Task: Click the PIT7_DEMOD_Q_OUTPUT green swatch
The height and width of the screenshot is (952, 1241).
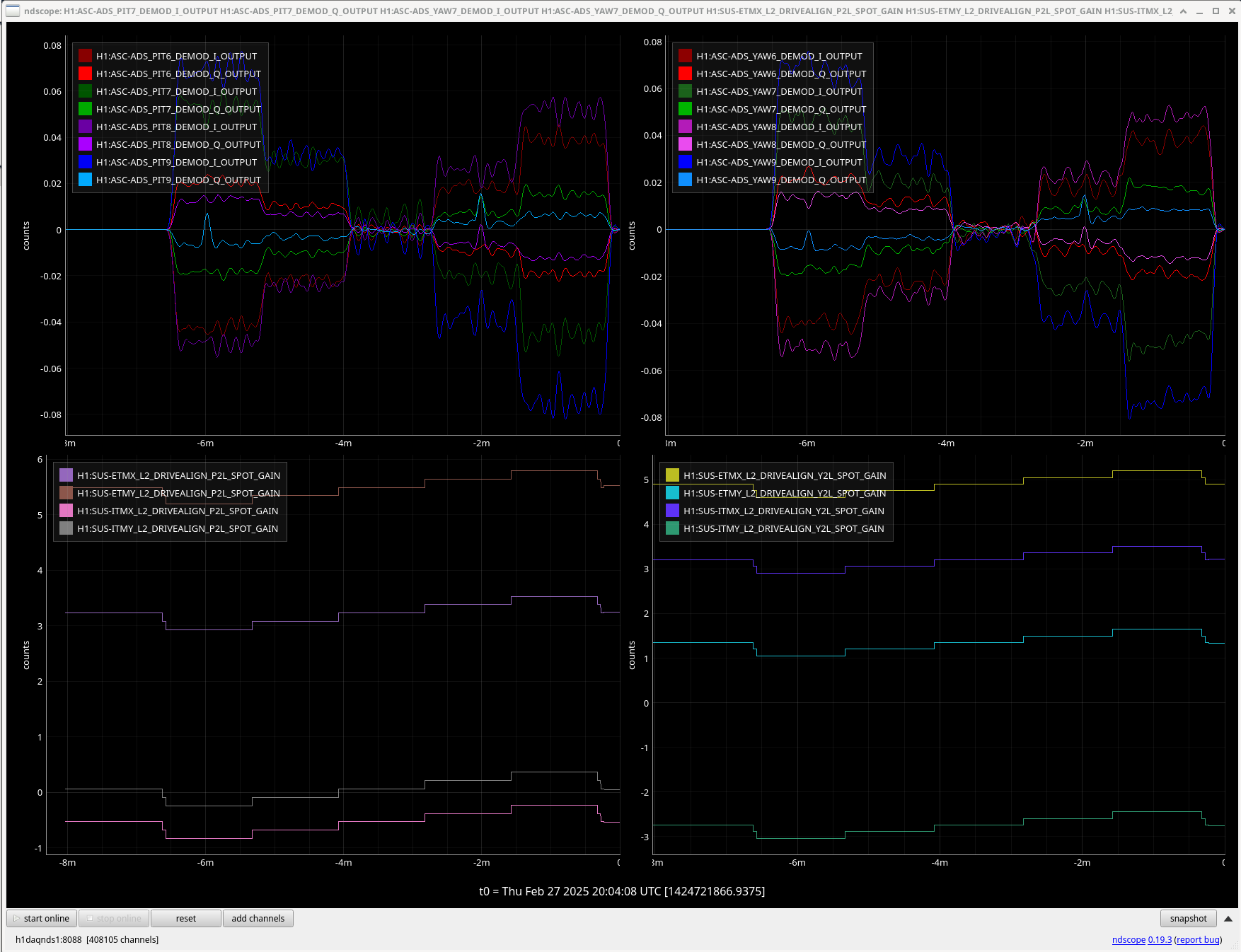Action: coord(85,109)
